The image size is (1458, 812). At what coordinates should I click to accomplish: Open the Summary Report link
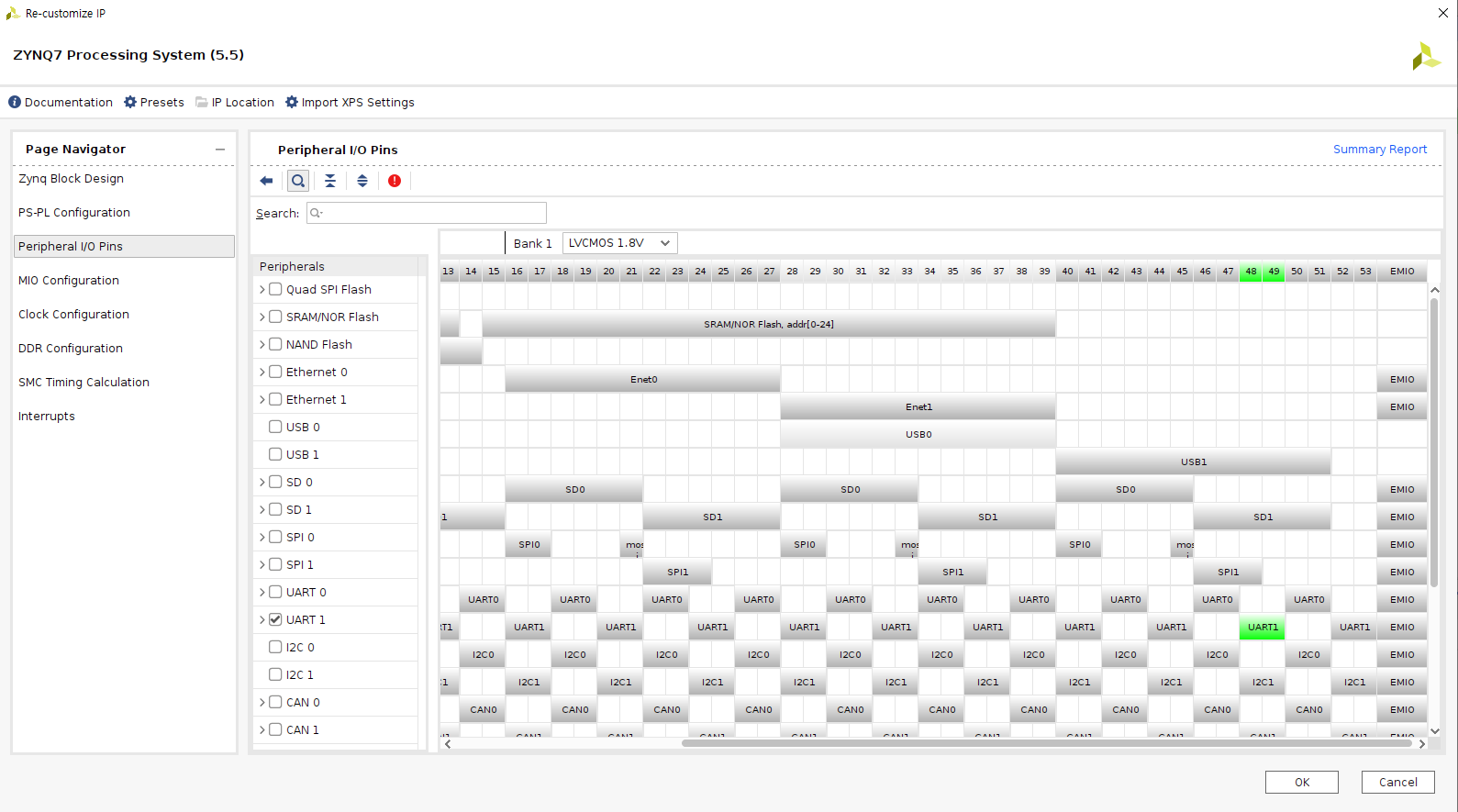pos(1380,150)
